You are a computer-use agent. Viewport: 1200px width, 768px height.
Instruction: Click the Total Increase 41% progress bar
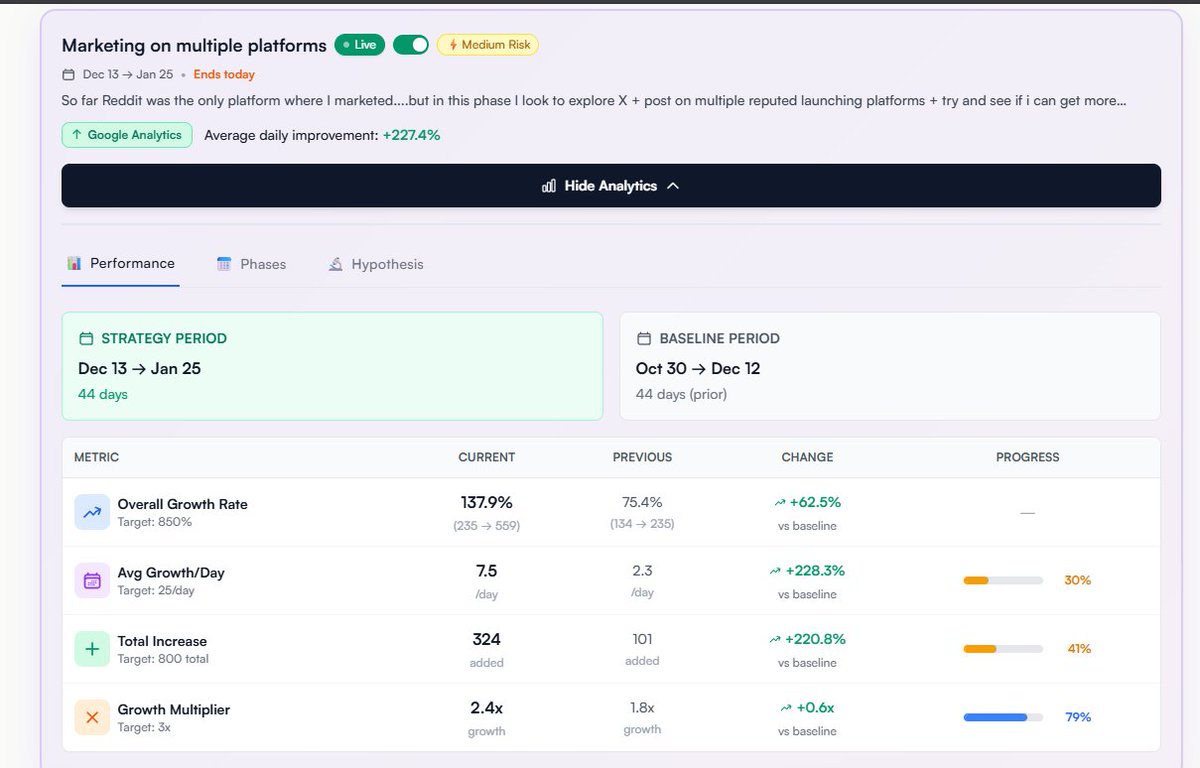tap(1003, 649)
